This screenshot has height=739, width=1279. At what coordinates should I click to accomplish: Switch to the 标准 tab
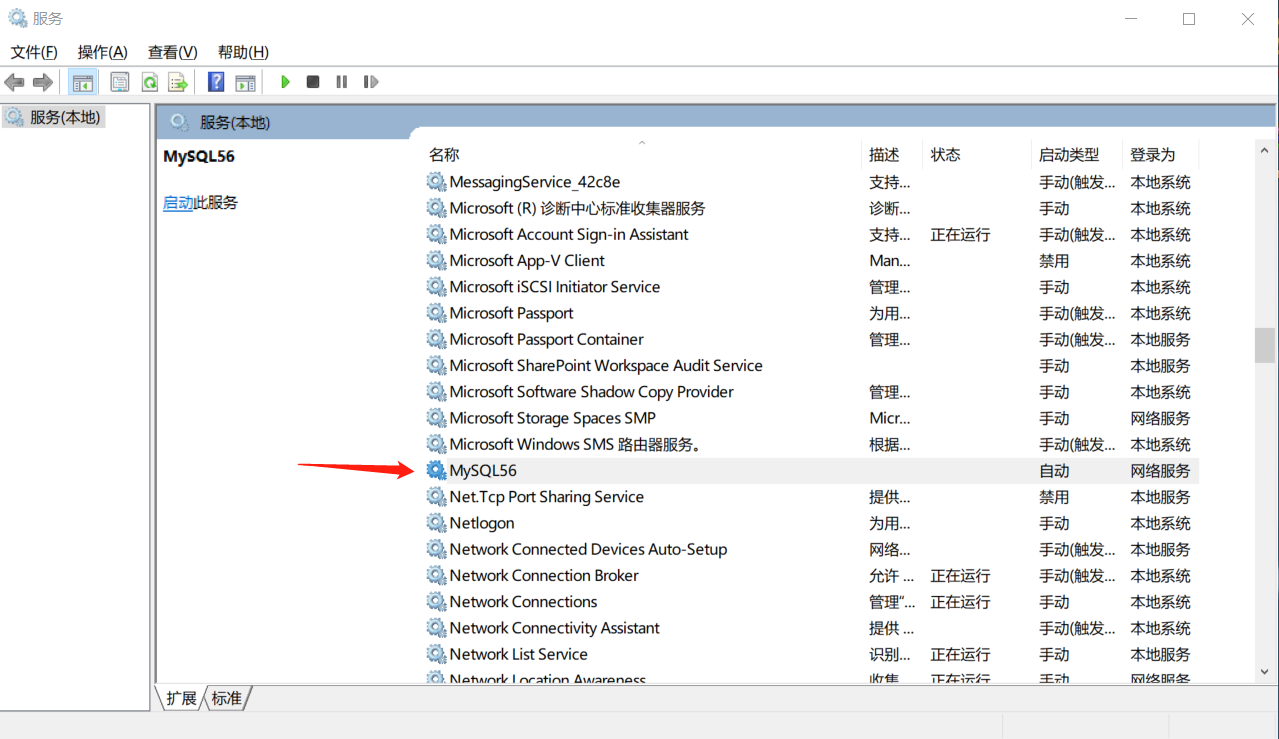[227, 698]
